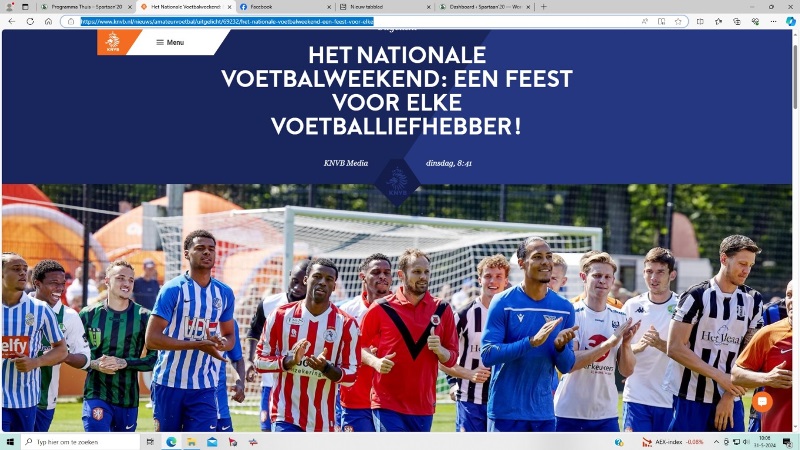Open Edge Collections icon
The height and width of the screenshot is (450, 800).
[x=737, y=21]
